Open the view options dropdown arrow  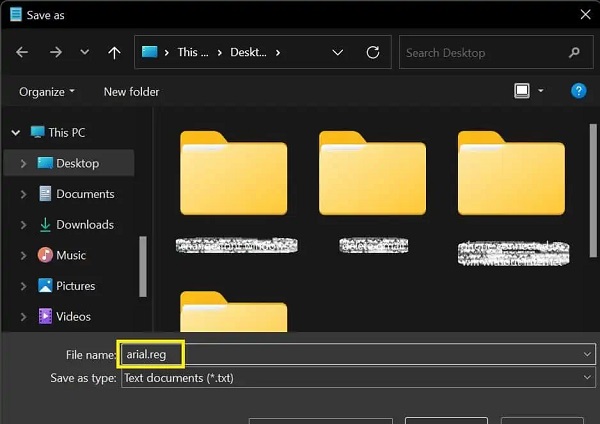541,91
